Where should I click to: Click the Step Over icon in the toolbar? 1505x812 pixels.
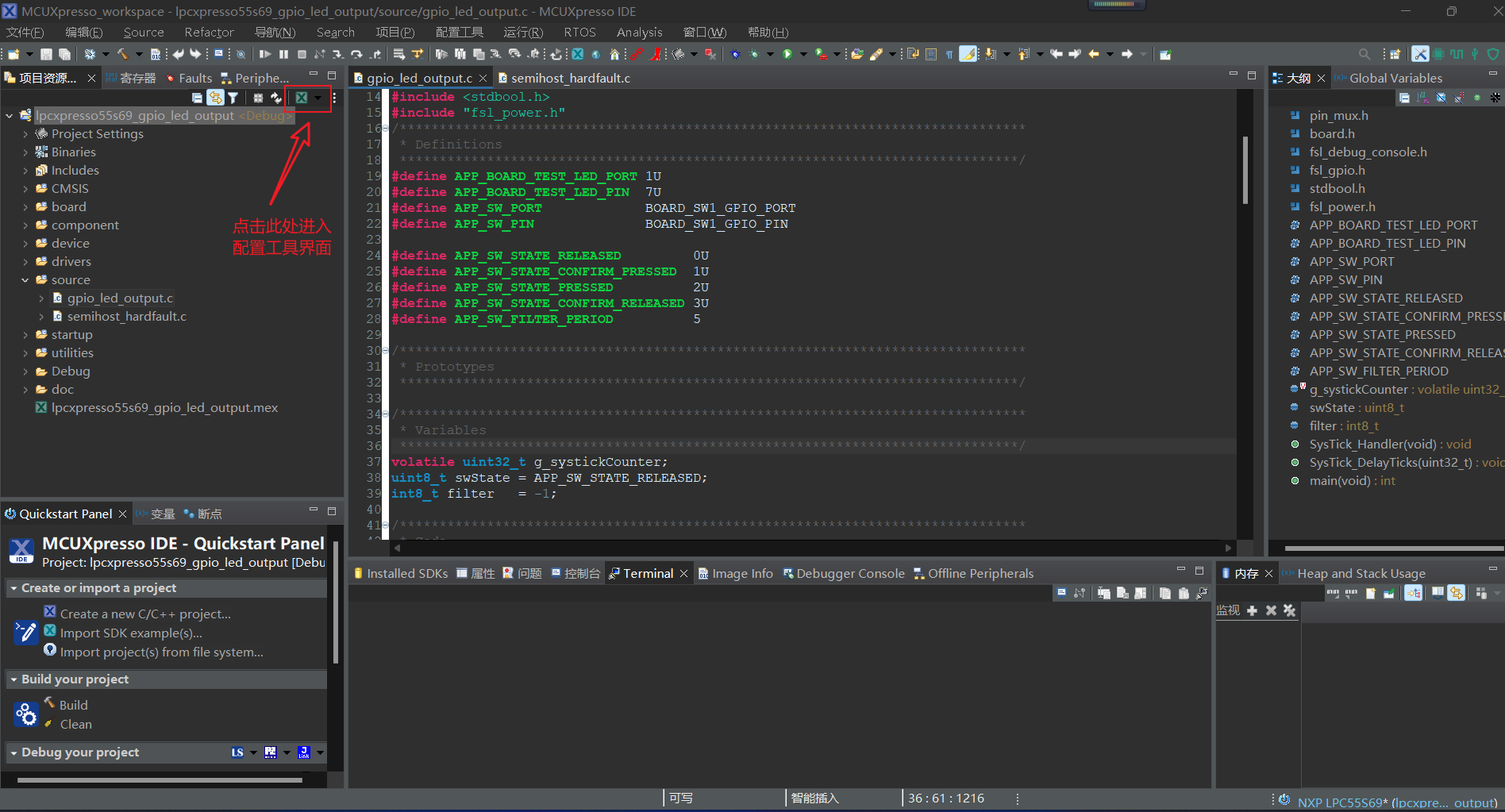point(356,54)
